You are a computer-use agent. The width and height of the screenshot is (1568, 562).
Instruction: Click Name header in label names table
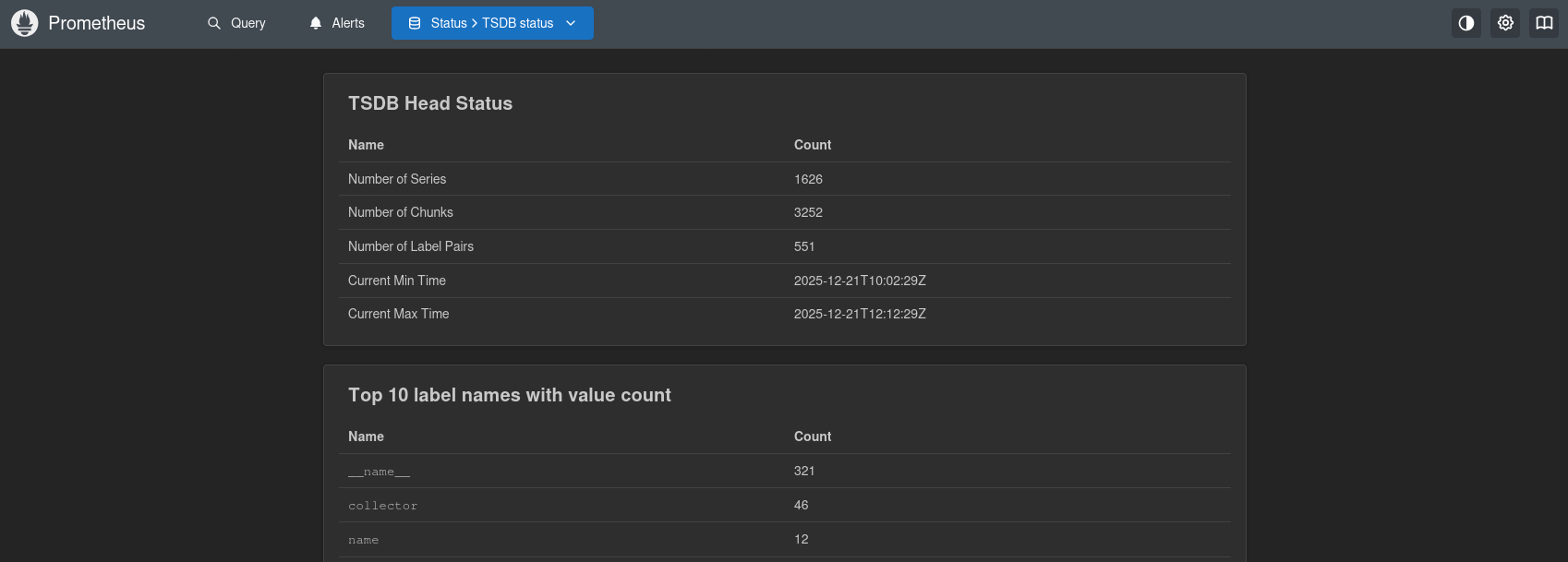pyautogui.click(x=366, y=436)
